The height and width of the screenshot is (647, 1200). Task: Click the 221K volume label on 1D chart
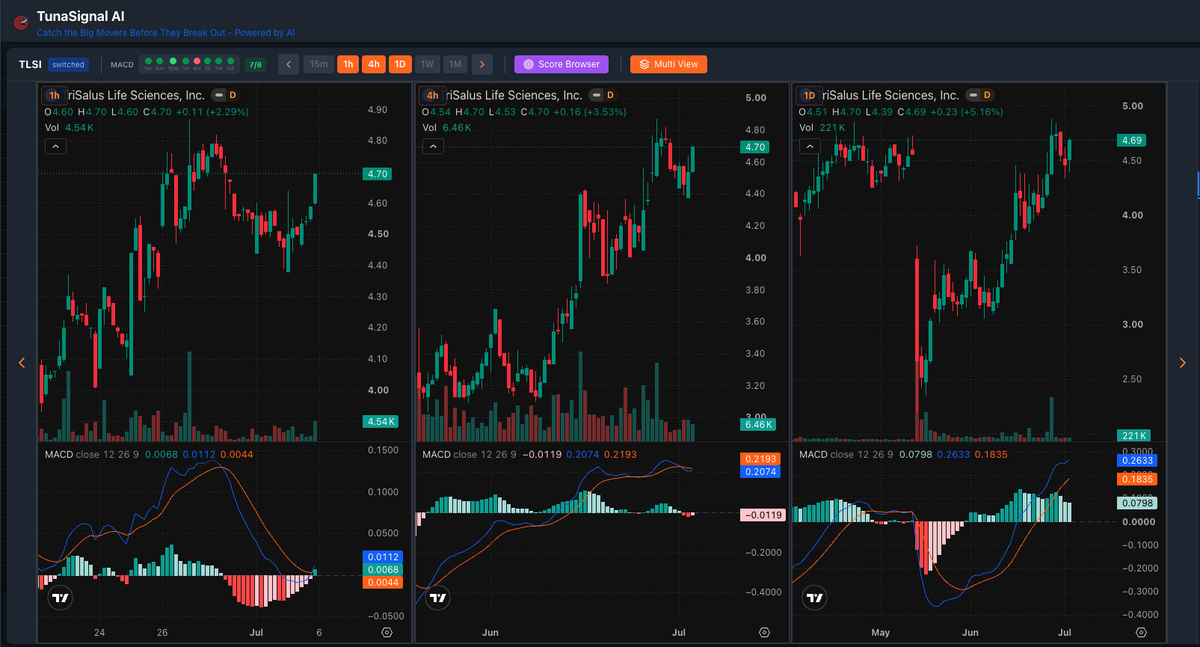(1133, 435)
